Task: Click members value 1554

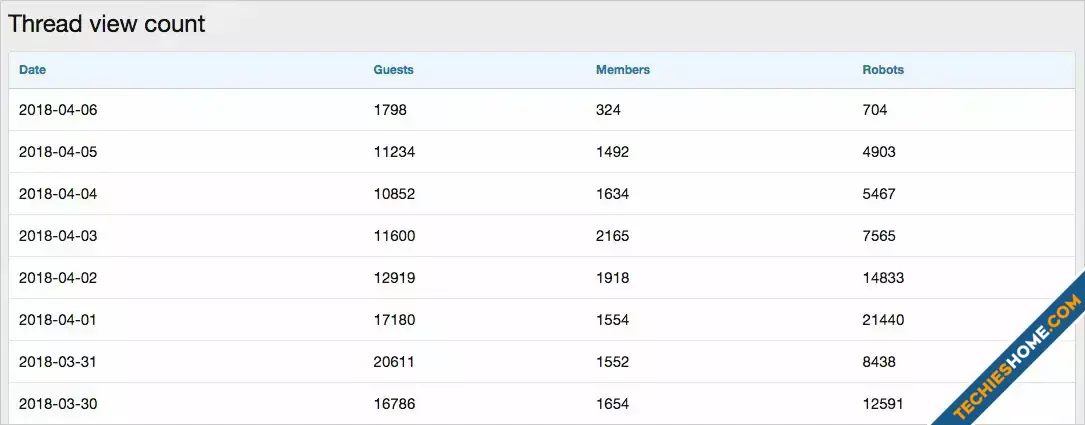Action: [x=612, y=320]
